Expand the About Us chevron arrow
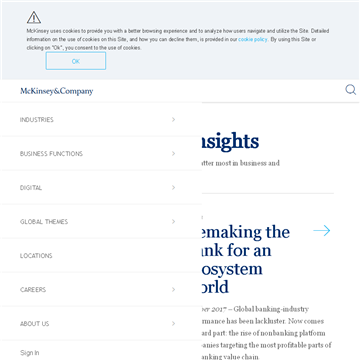This screenshot has height=360, width=360. tap(173, 323)
